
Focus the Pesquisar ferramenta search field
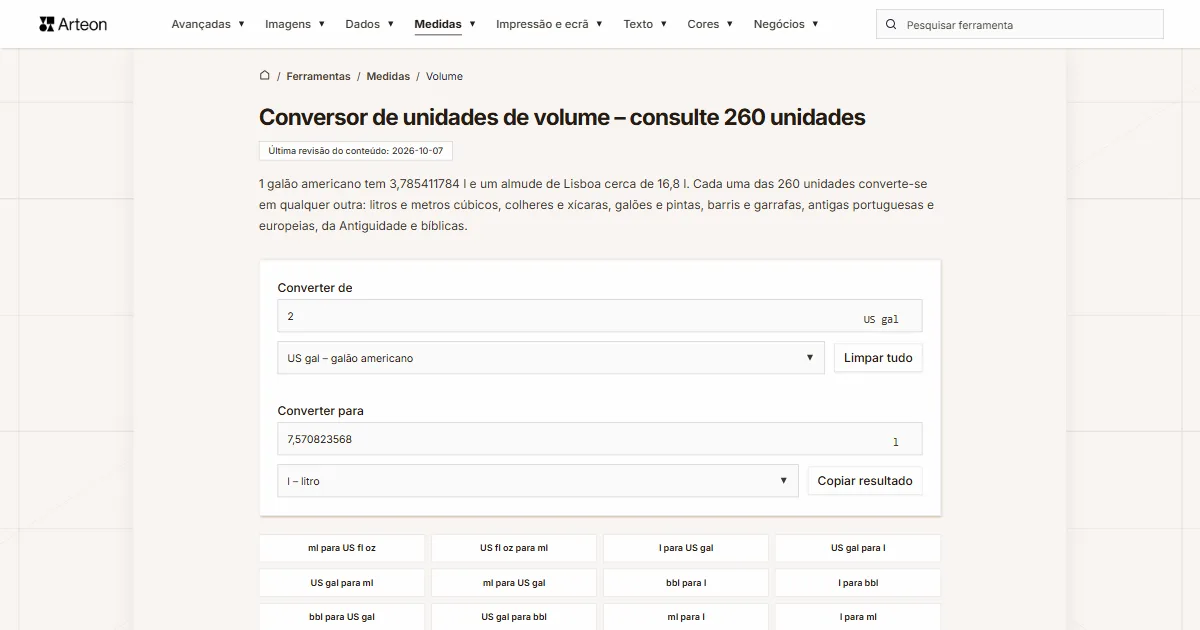tap(1020, 24)
